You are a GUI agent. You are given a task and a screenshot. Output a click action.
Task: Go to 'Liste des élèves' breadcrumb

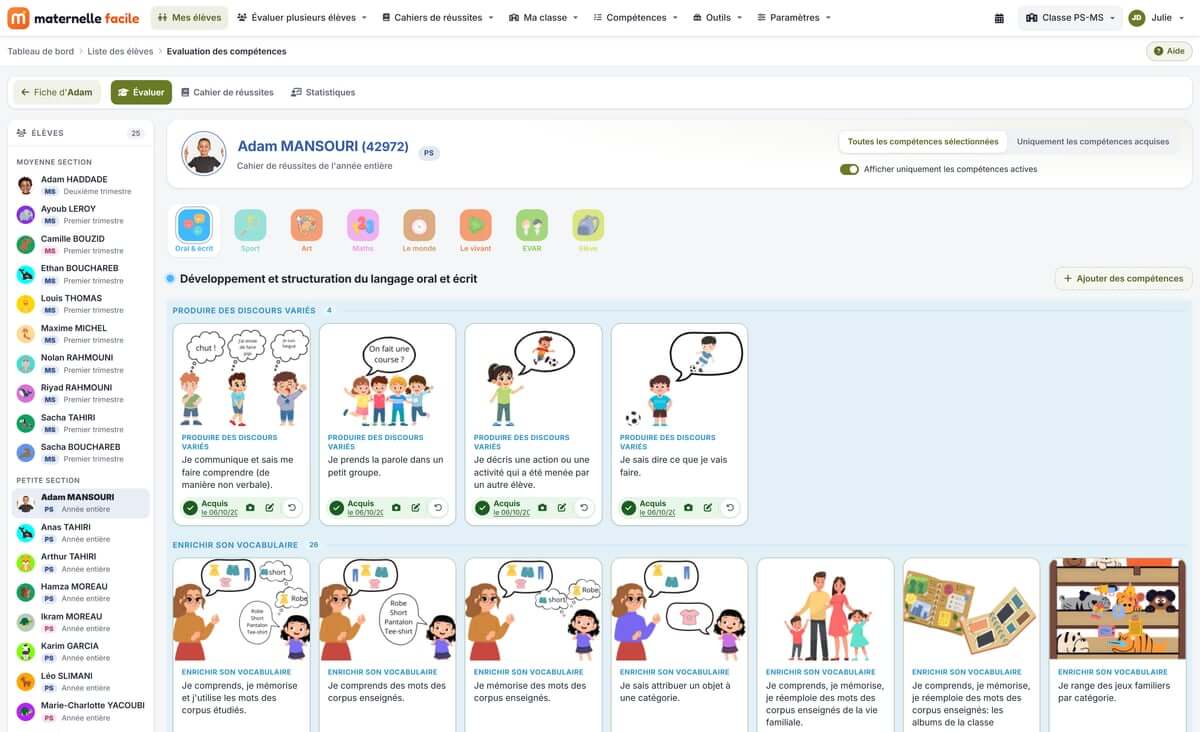coord(120,51)
